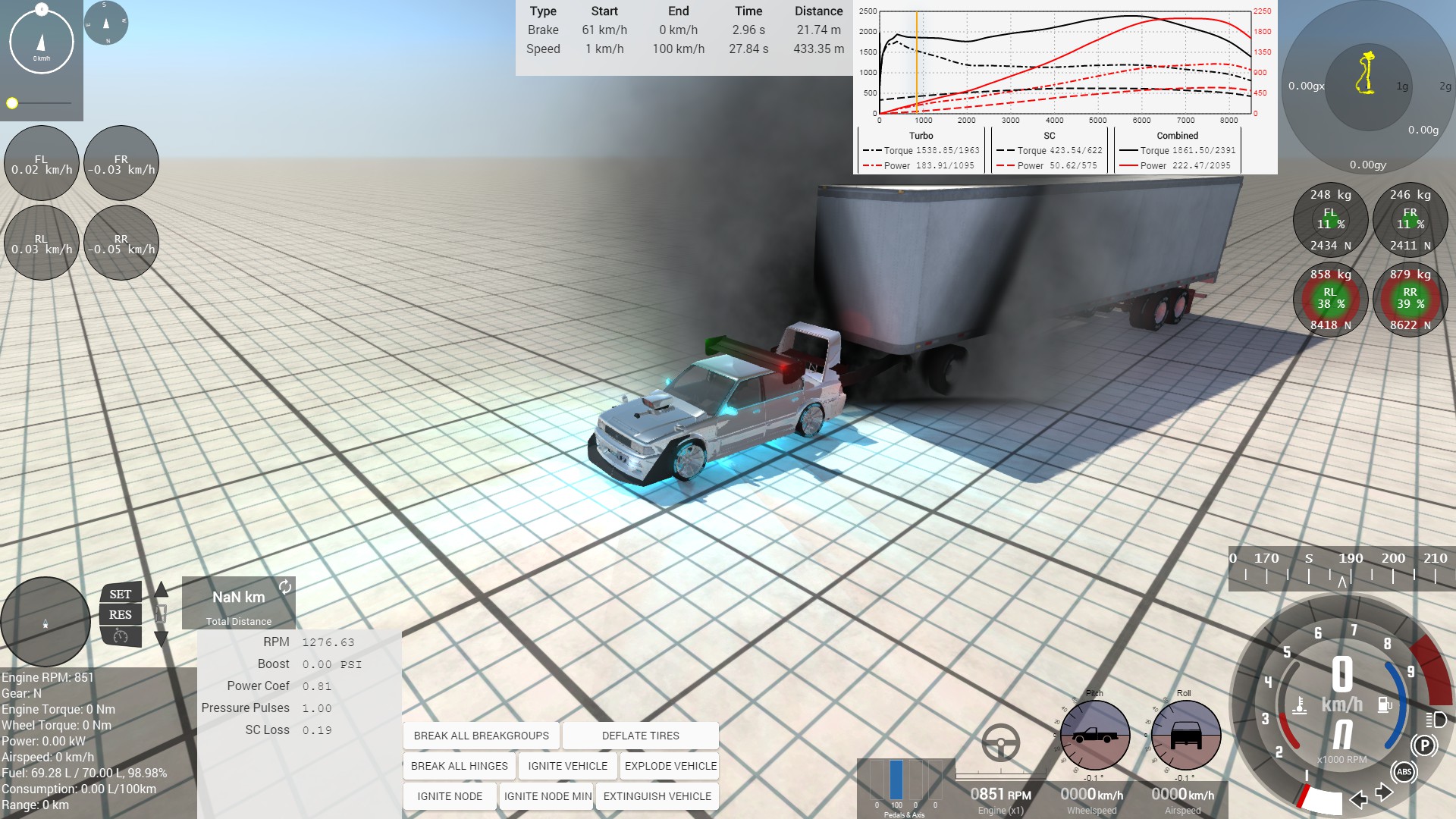Click the EXTINGUISH VEHICLE button

tap(657, 796)
